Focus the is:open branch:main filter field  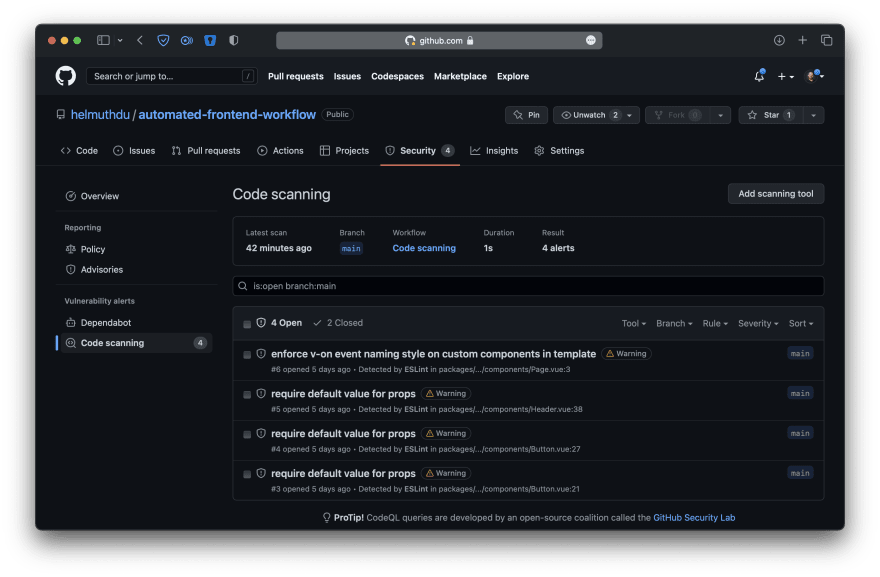click(x=528, y=286)
